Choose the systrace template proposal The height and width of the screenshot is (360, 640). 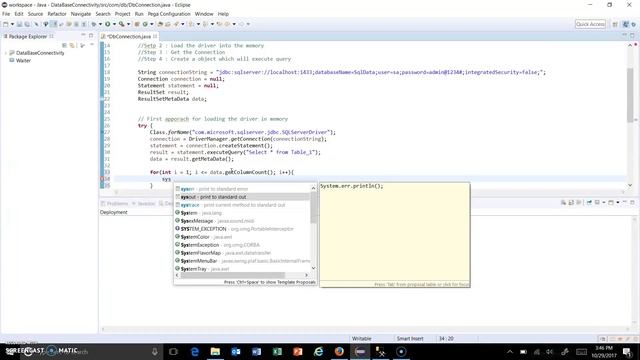pyautogui.click(x=242, y=205)
